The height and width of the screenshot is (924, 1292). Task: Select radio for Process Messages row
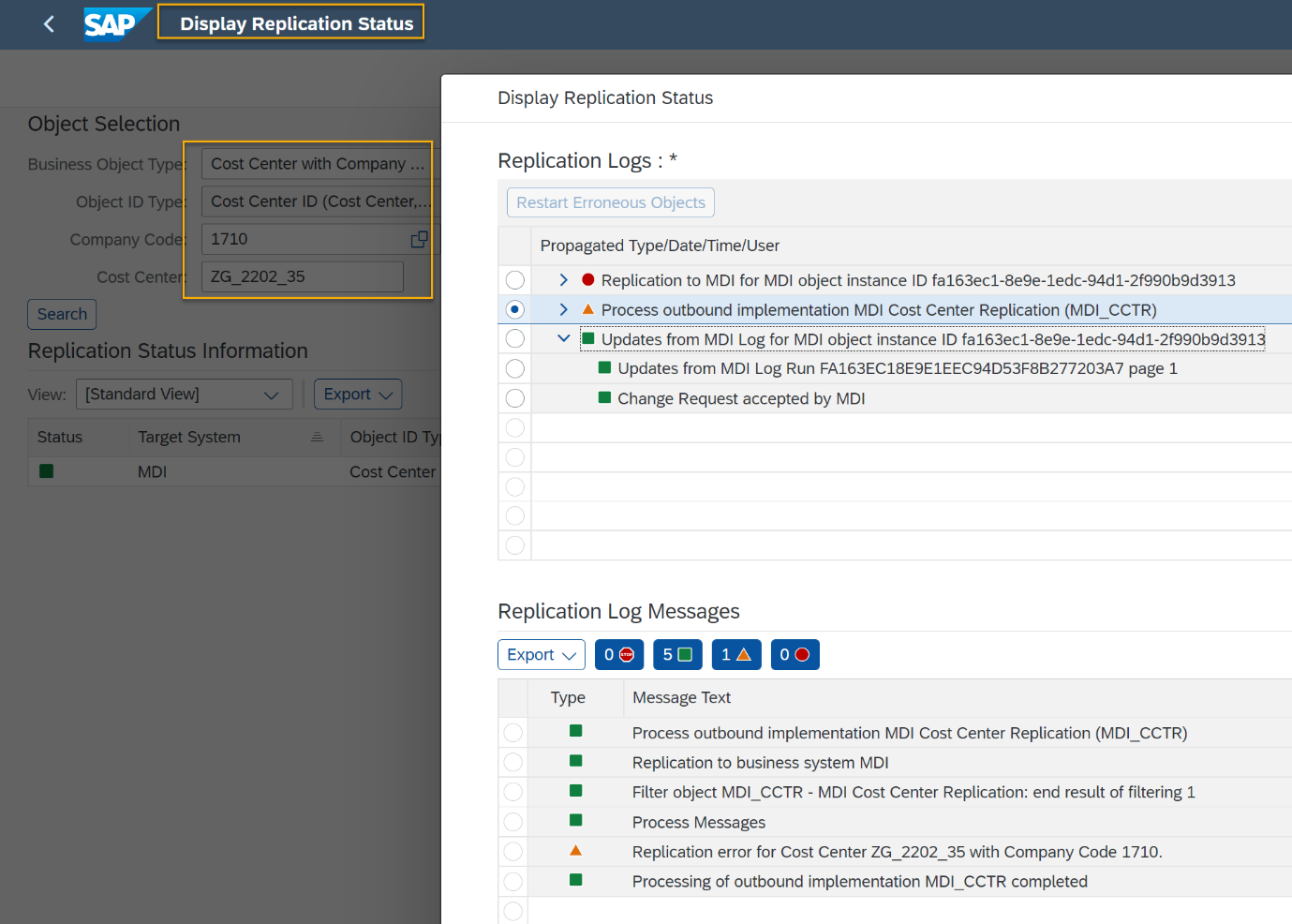513,822
